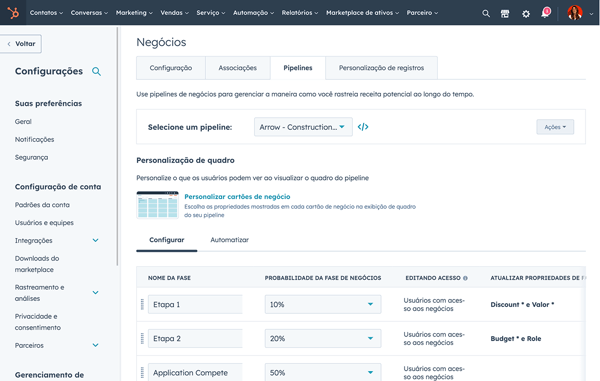600x381 pixels.
Task: Expand the Parceiros sidebar section
Action: click(x=95, y=345)
